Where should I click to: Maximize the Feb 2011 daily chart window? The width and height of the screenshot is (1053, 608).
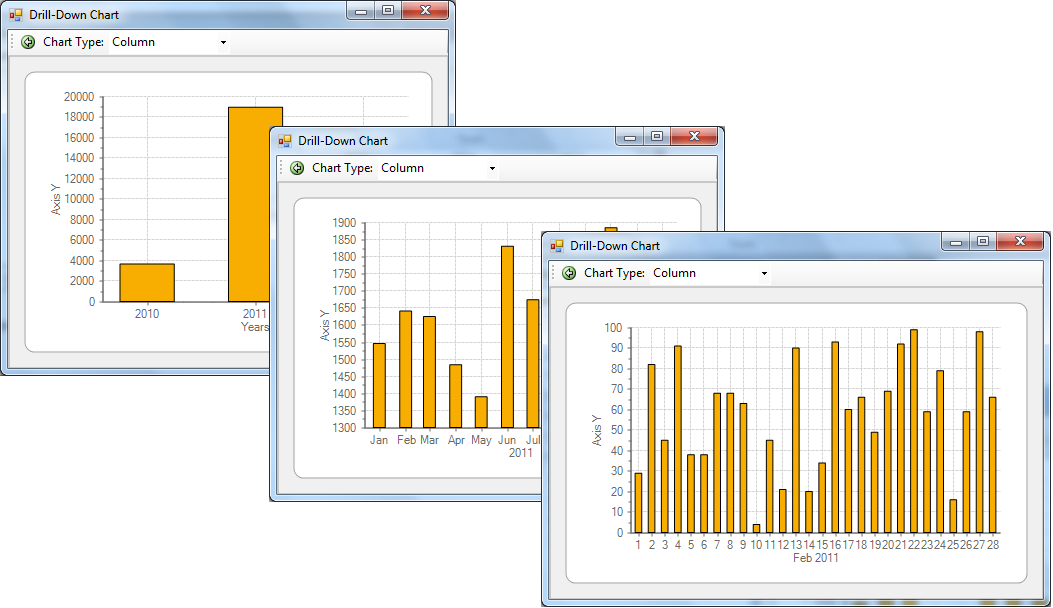(x=983, y=241)
